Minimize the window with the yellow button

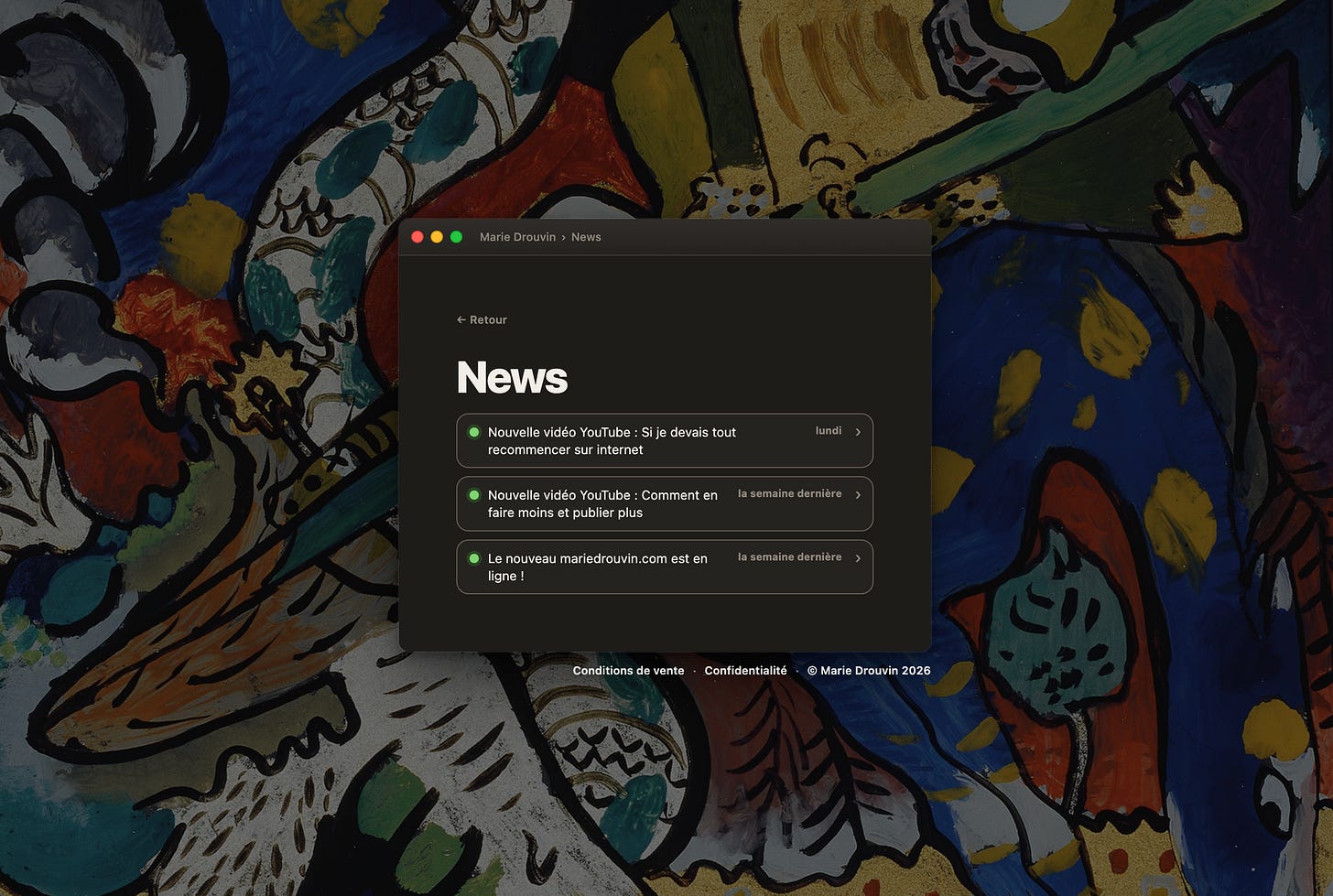coord(437,237)
